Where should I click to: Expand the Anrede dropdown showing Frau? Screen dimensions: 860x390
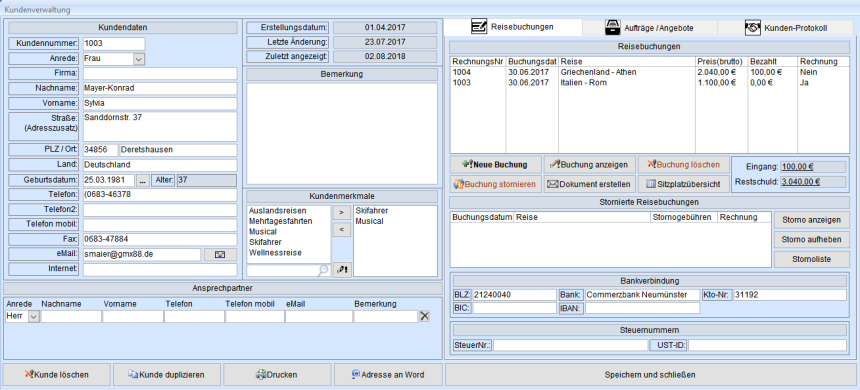(x=139, y=59)
